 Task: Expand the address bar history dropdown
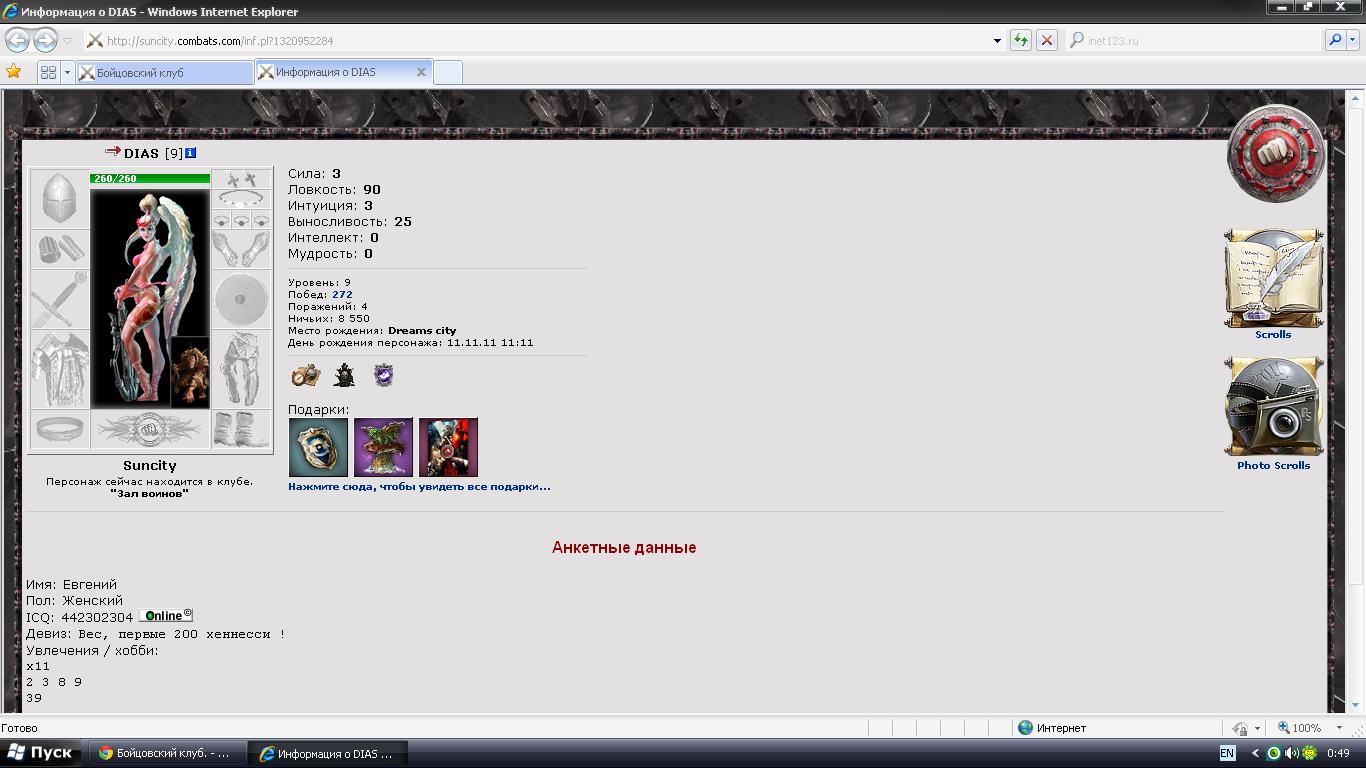click(997, 41)
